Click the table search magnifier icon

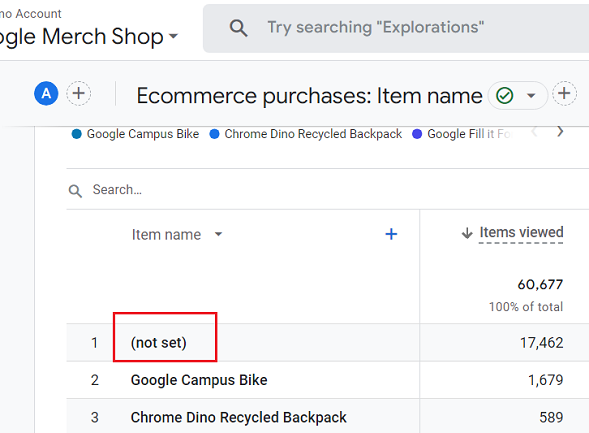(x=76, y=191)
